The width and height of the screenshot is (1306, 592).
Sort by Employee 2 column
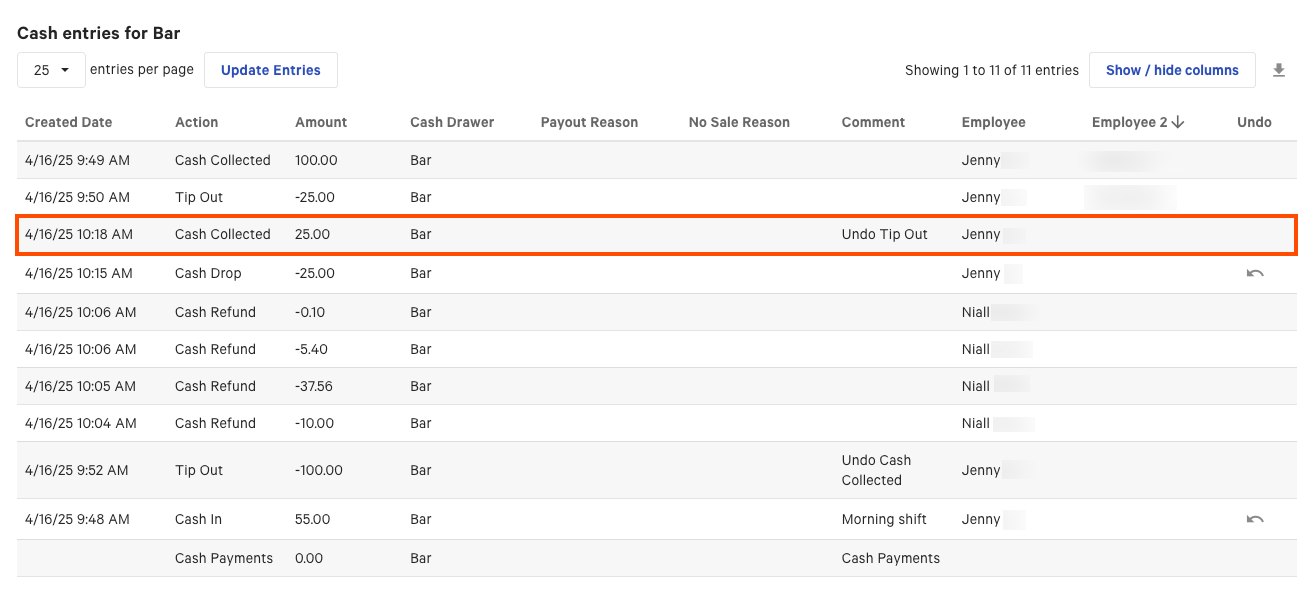[x=1138, y=122]
